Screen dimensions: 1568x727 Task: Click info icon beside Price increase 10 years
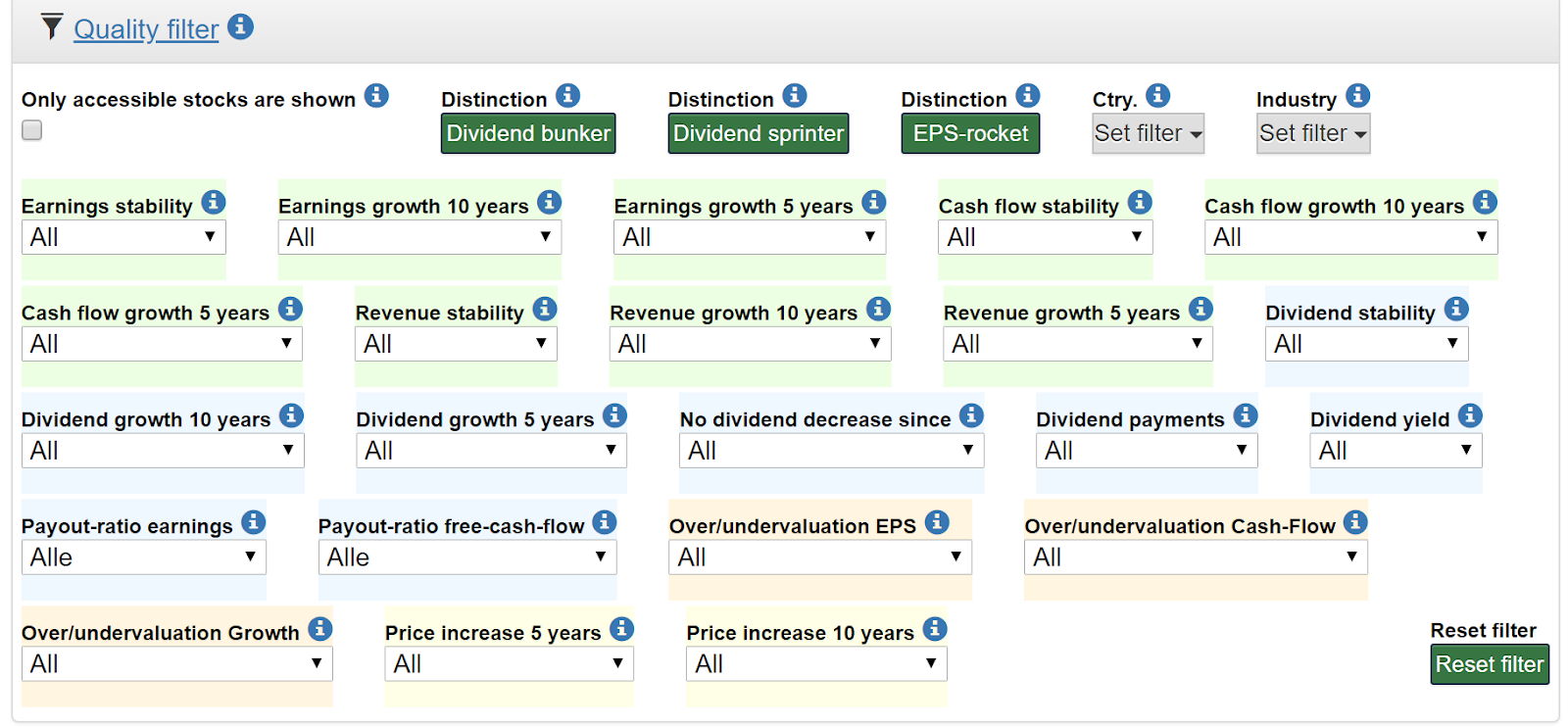pos(935,630)
